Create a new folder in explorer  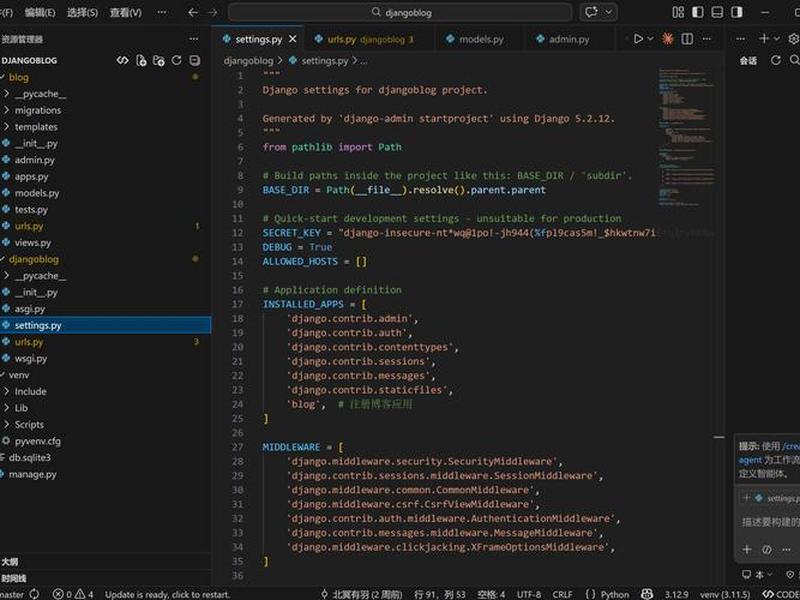[159, 61]
